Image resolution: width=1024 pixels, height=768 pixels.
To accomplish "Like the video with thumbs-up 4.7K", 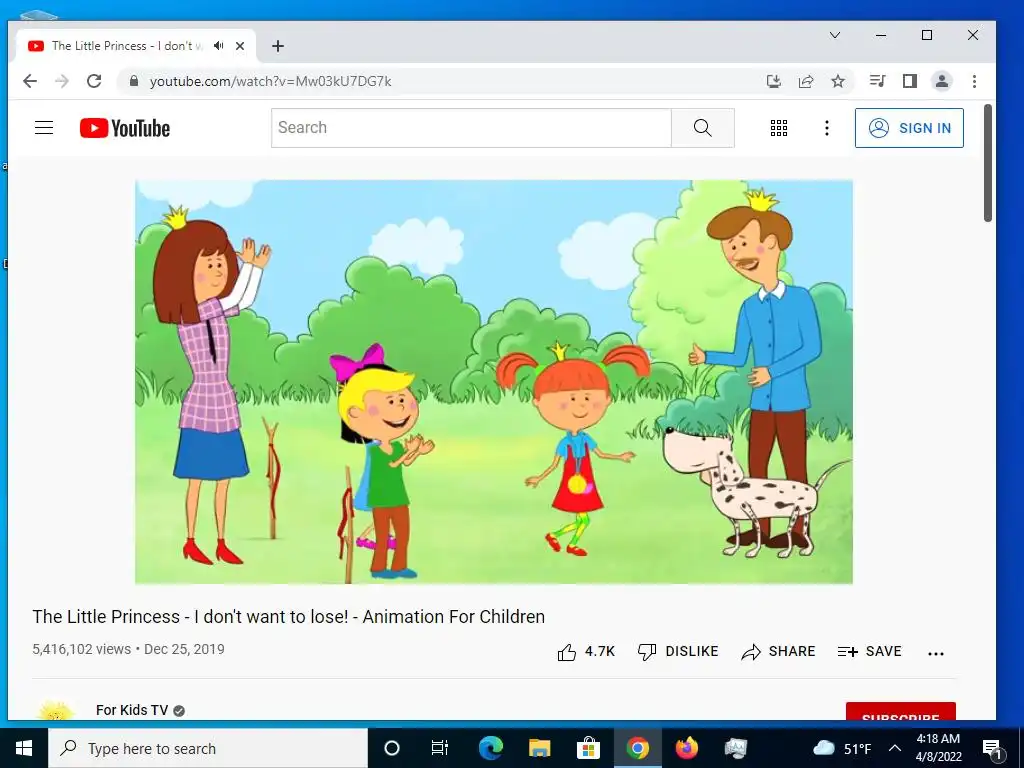I will [x=586, y=652].
